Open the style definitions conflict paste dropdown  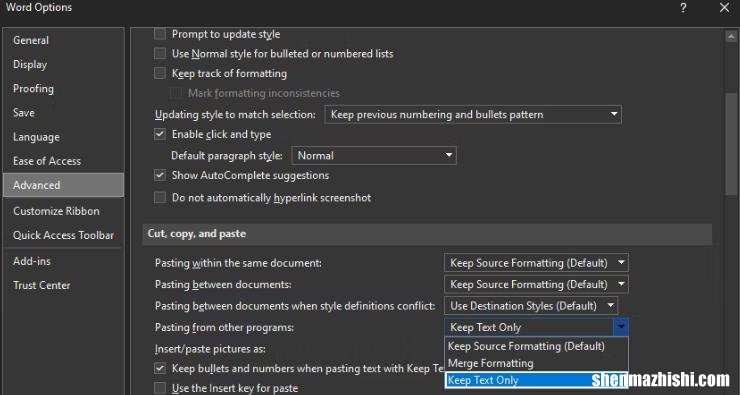point(531,306)
